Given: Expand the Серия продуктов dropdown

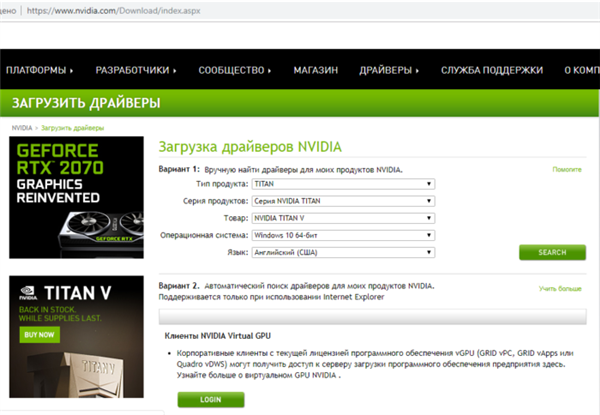Looking at the screenshot, I should (x=343, y=201).
